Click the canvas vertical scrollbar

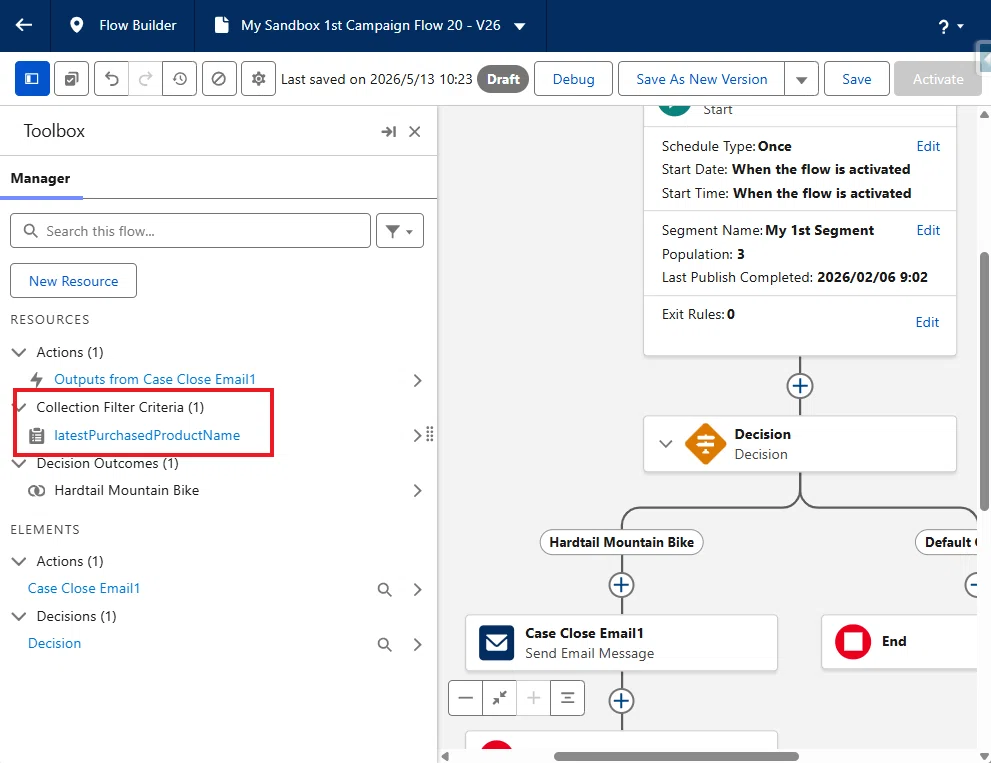coord(984,381)
